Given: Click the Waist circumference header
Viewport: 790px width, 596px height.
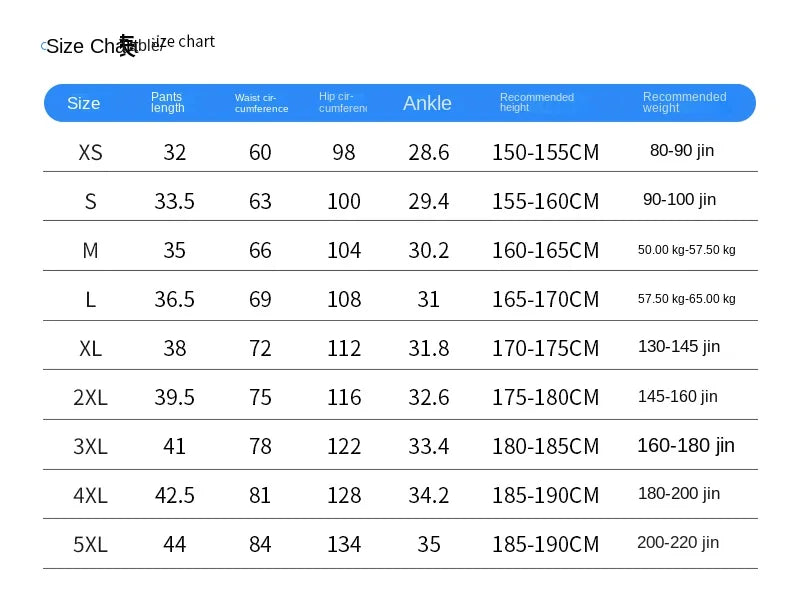Looking at the screenshot, I should coord(261,103).
